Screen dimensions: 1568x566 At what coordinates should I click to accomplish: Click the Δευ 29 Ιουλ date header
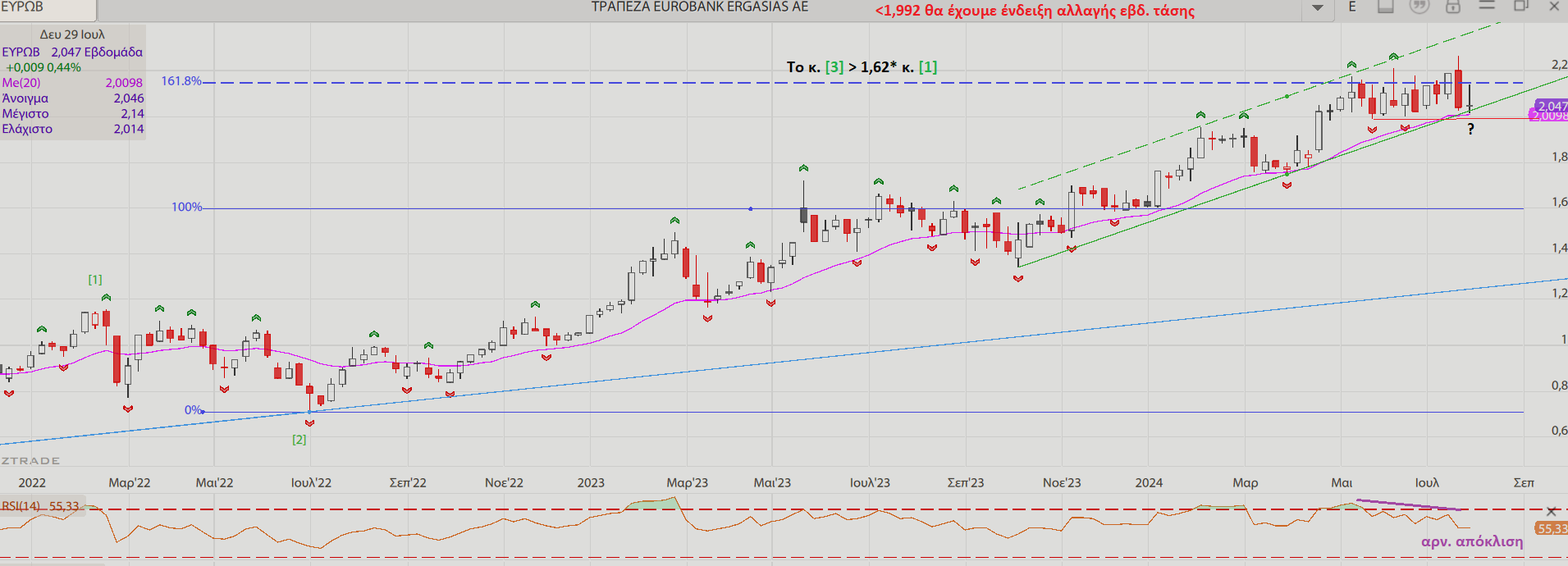pyautogui.click(x=72, y=34)
